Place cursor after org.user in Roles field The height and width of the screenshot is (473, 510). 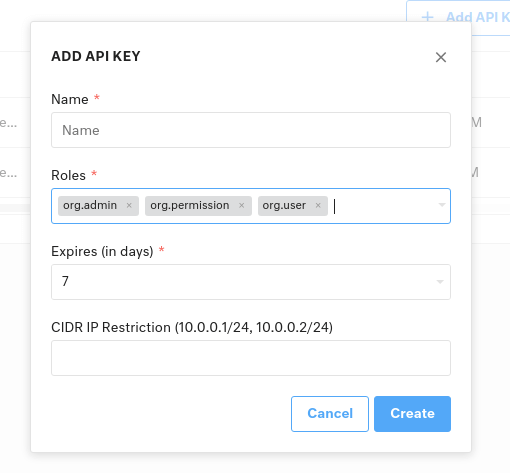click(383, 206)
